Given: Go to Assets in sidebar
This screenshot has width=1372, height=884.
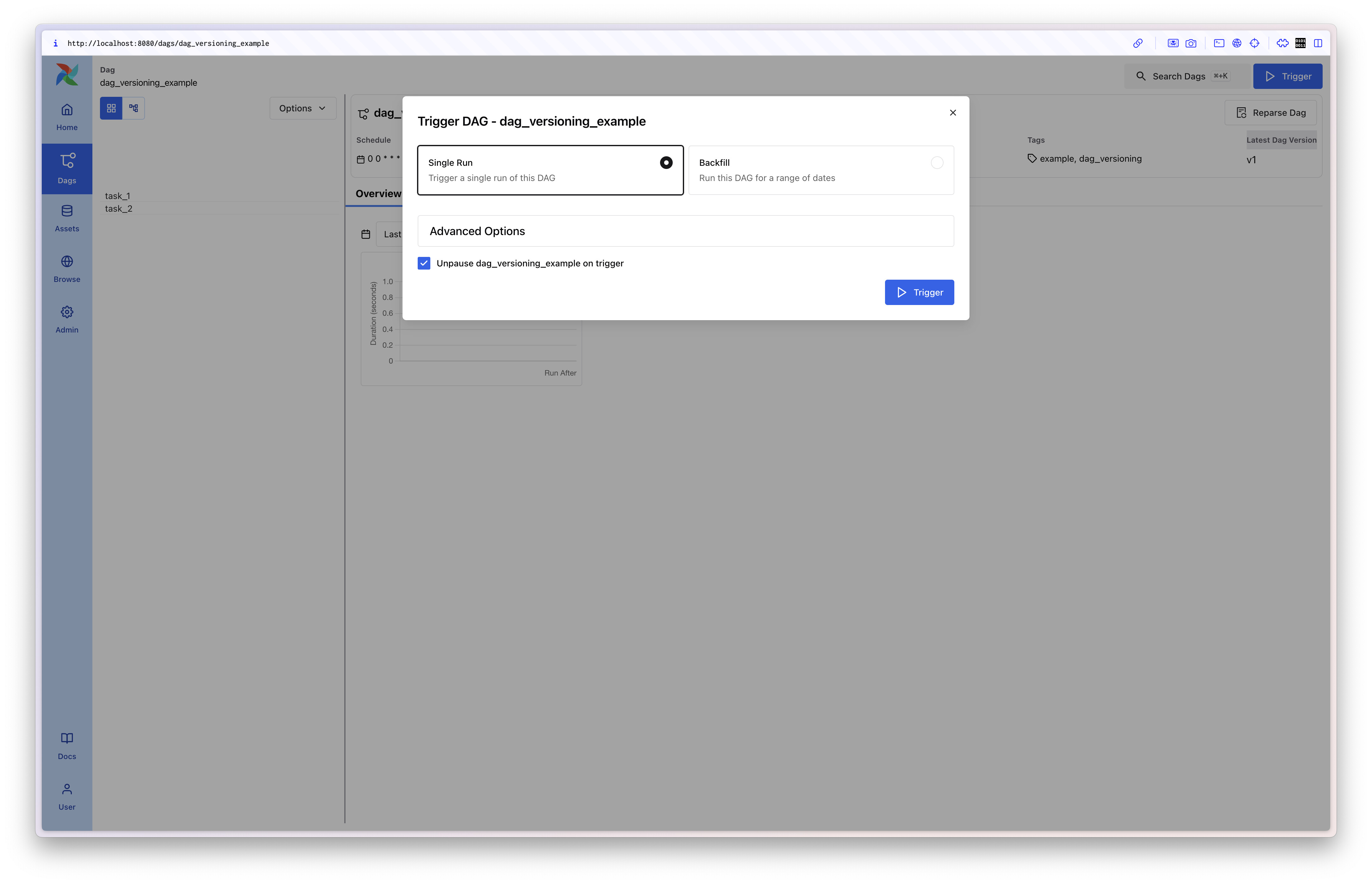Looking at the screenshot, I should tap(66, 218).
